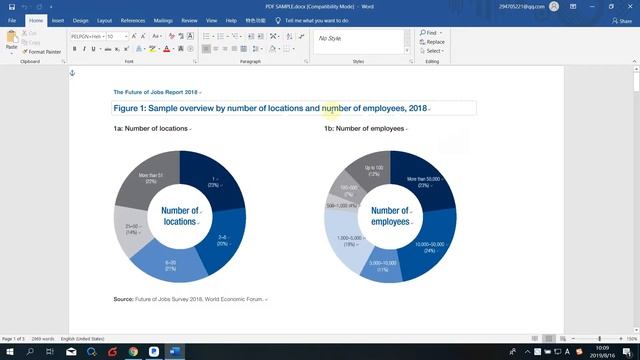Screen dimensions: 640x360
Task: Open the Bullets list dropdown
Action: coord(213,37)
